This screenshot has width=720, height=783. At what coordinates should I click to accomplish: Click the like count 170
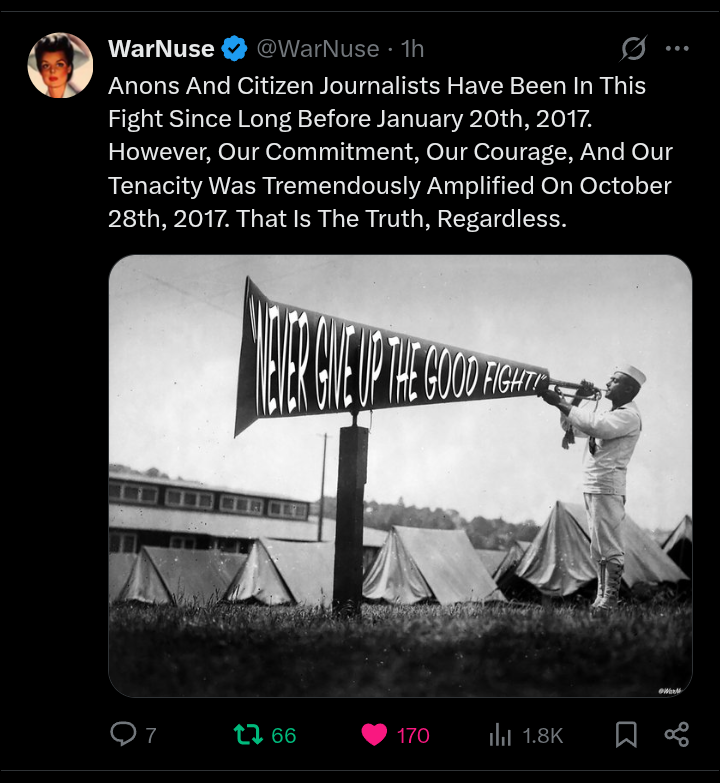point(413,736)
